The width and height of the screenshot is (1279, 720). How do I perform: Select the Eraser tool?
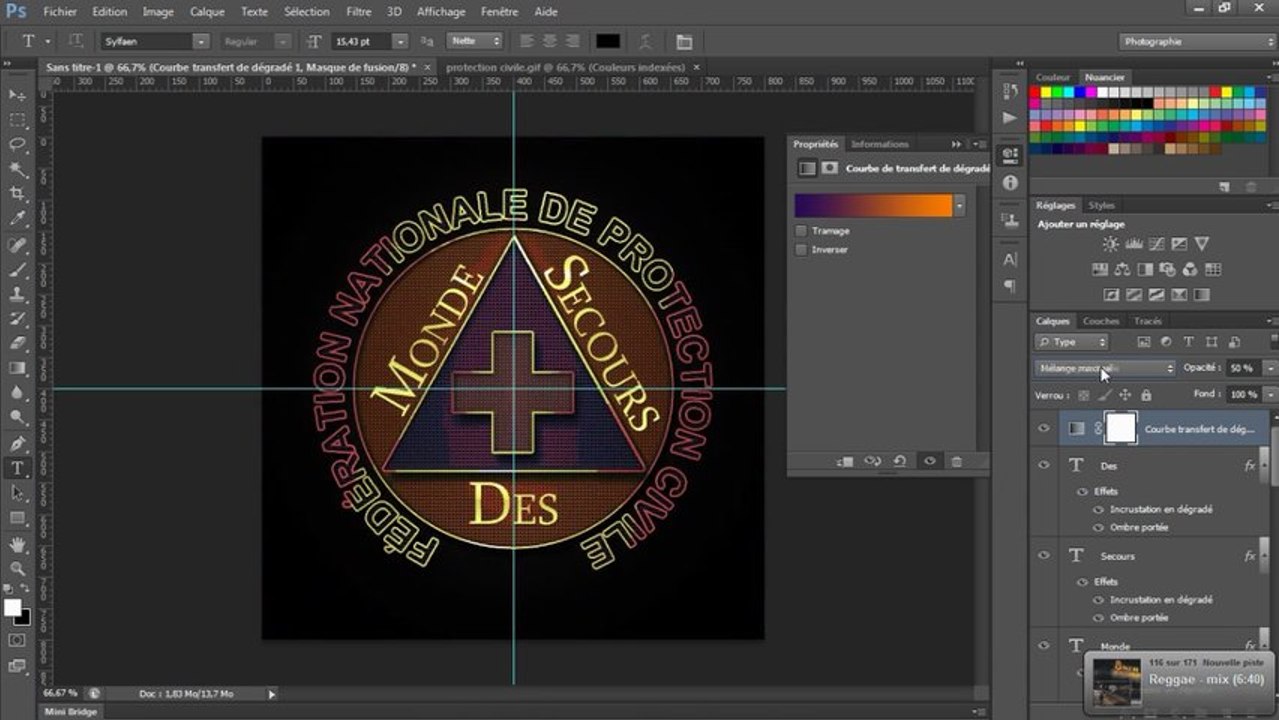pos(17,343)
